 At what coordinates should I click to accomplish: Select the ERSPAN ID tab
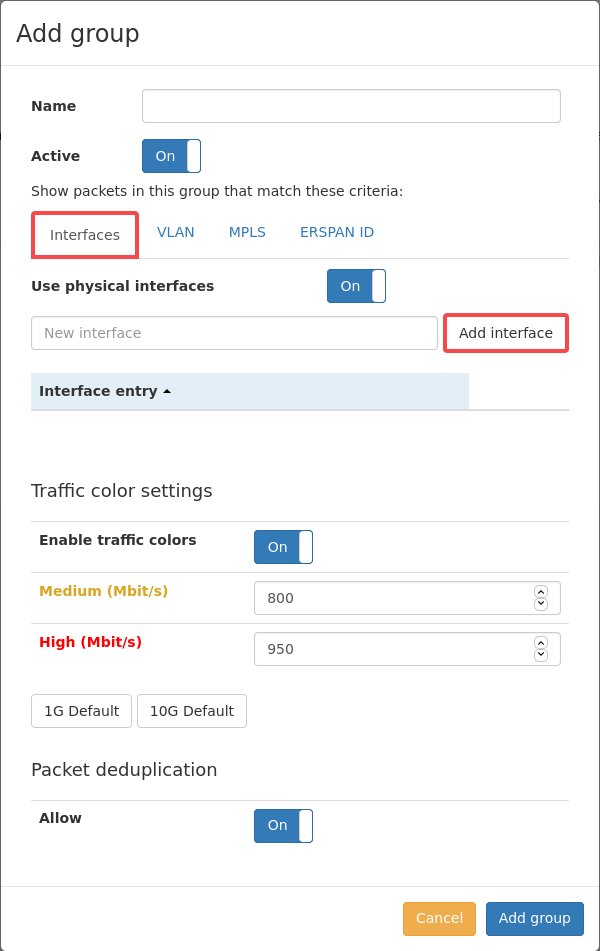coord(337,232)
